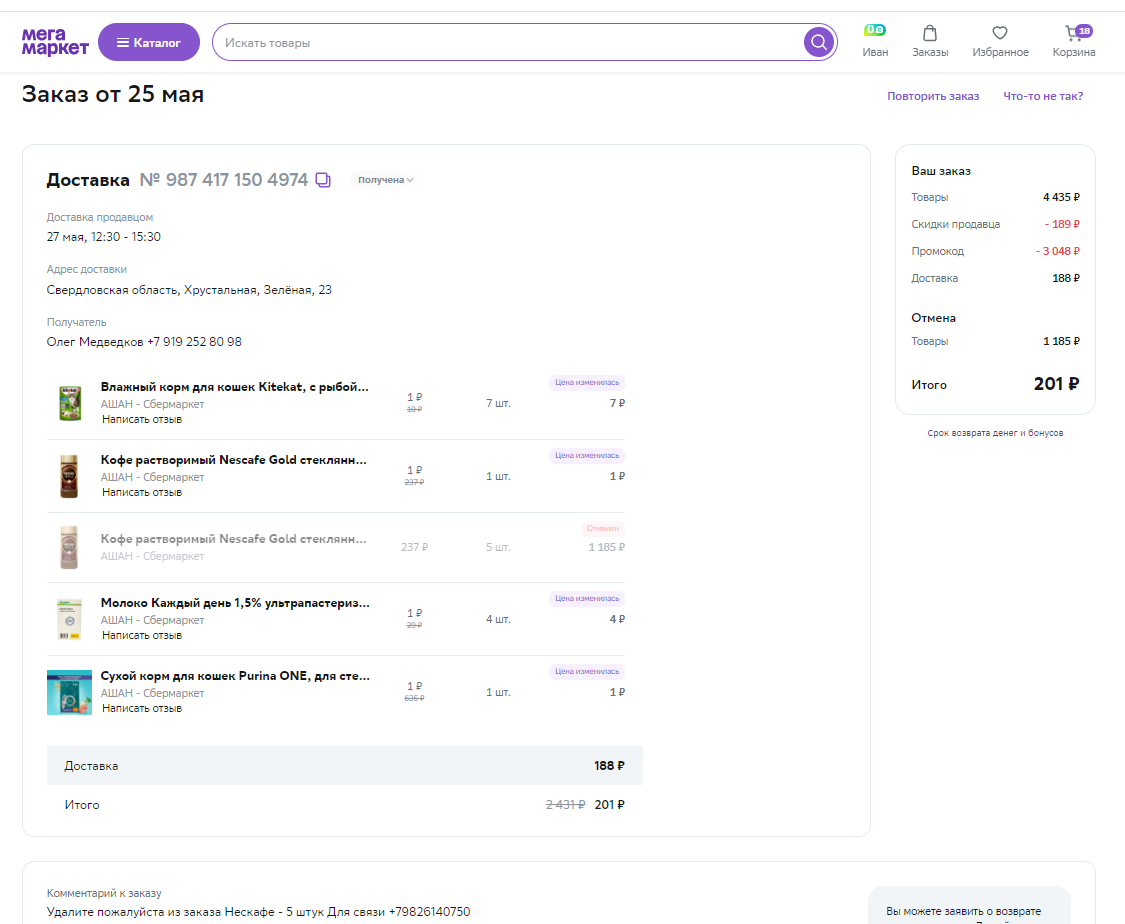Screen dimensions: 1125x924
Task: Write a review for Purina ONE item
Action: (x=142, y=708)
